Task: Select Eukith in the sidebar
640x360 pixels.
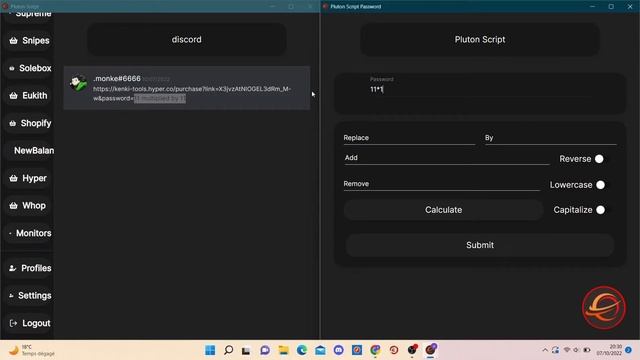Action: point(29,96)
